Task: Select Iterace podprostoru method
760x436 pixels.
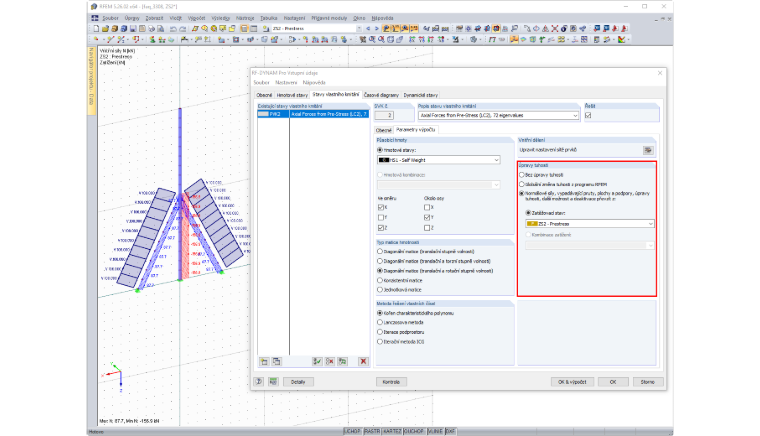Action: click(x=380, y=332)
